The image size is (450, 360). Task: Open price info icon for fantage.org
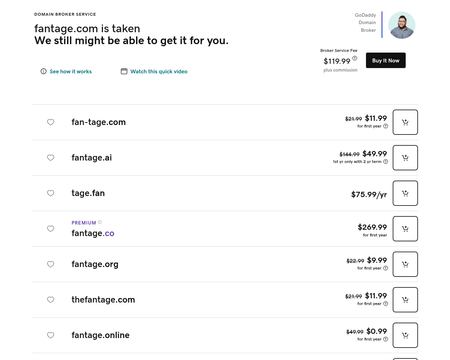386,268
